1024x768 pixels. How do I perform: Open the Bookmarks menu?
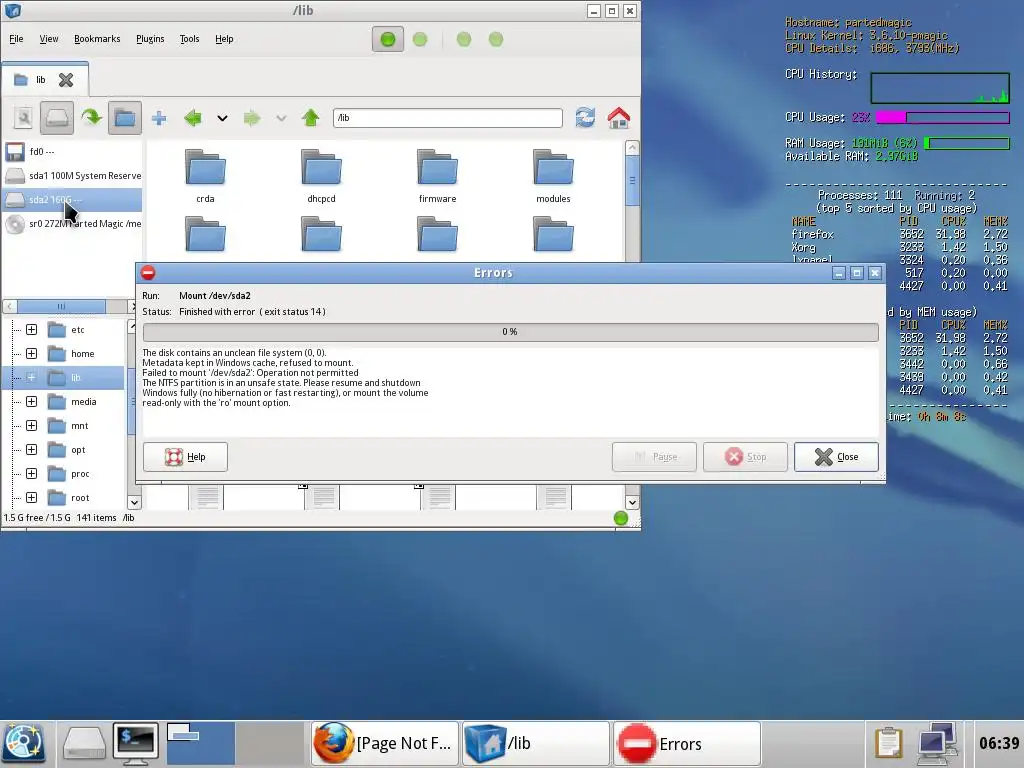click(x=97, y=39)
